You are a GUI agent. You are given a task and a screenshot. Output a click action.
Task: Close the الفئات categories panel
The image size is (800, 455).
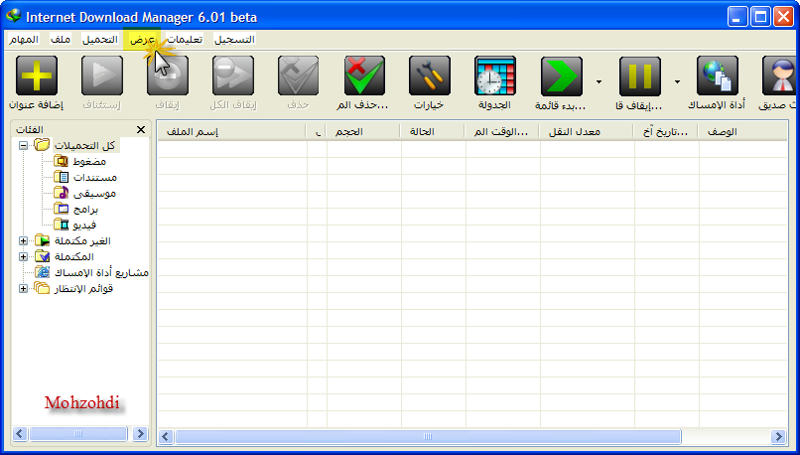point(141,130)
